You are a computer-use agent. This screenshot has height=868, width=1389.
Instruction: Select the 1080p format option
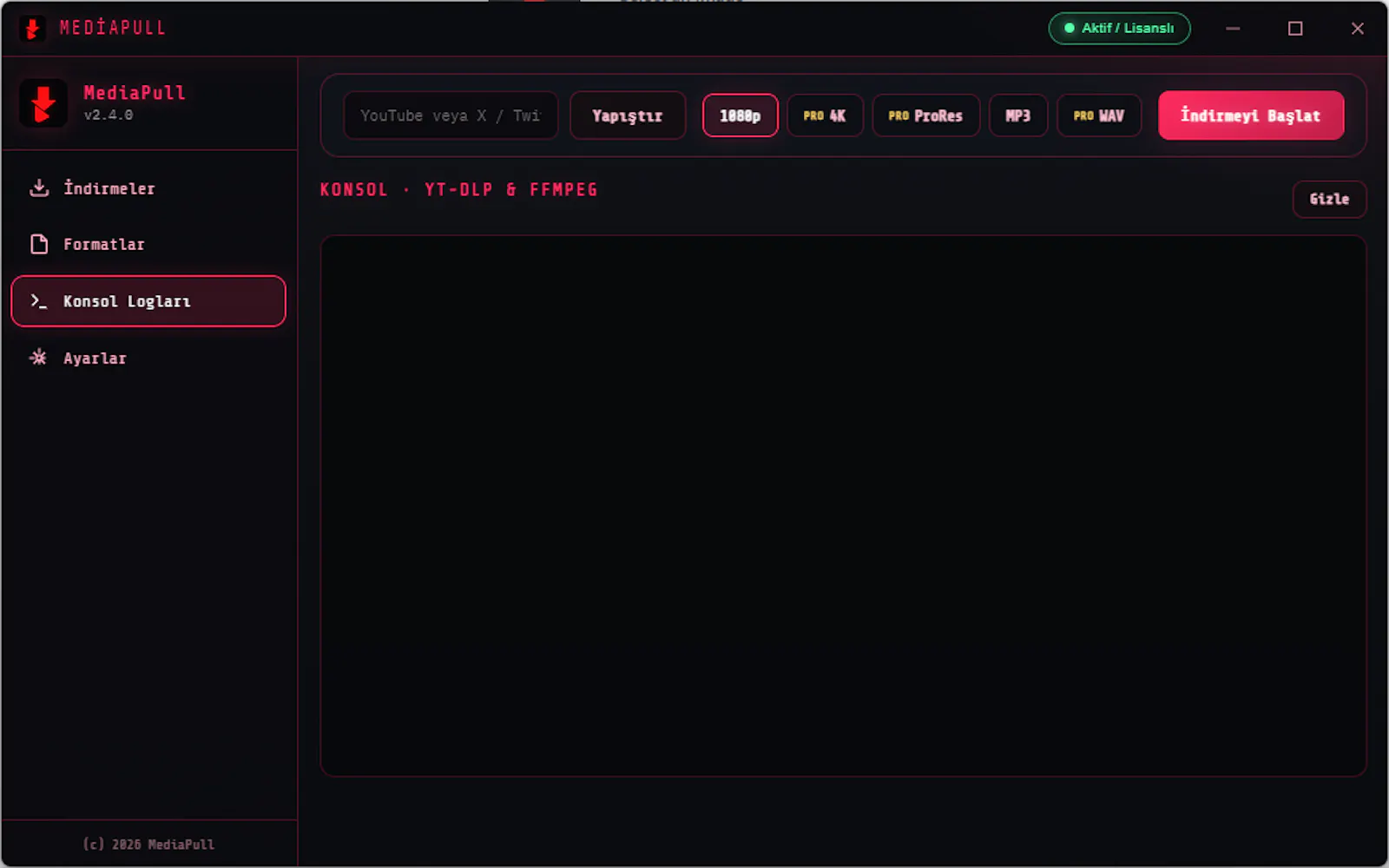tap(741, 115)
